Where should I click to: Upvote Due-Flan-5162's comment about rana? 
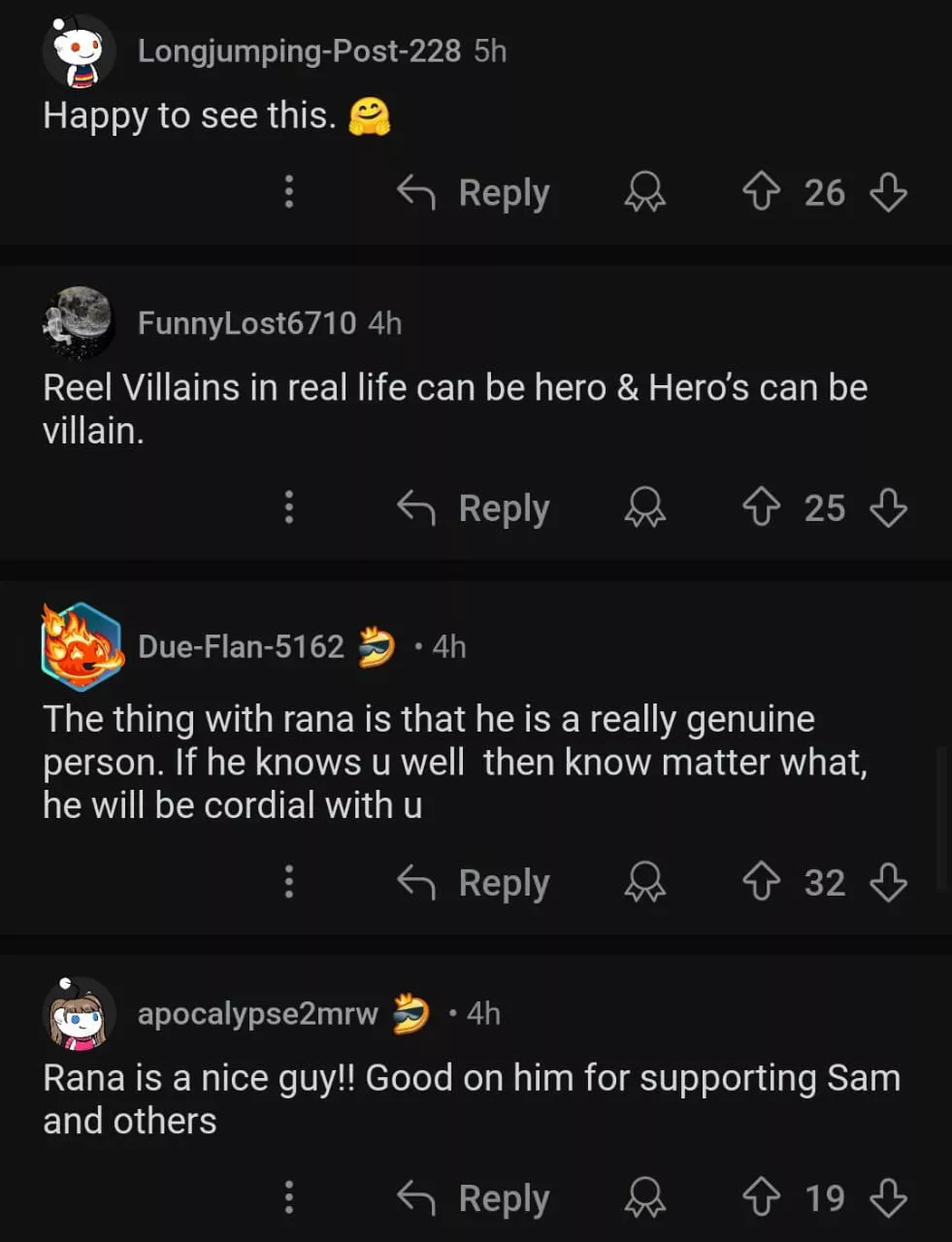coord(761,882)
